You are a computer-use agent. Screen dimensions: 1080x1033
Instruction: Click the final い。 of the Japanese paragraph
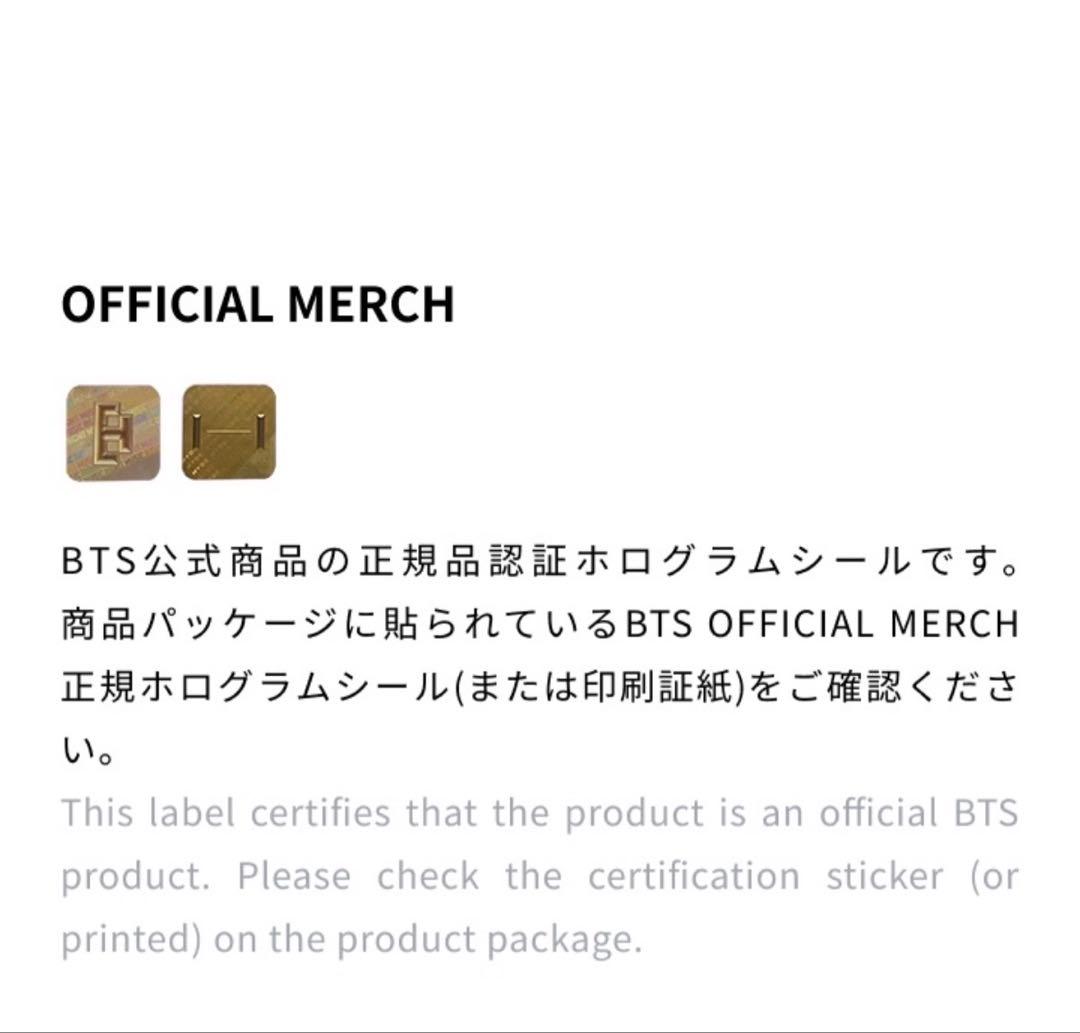89,751
